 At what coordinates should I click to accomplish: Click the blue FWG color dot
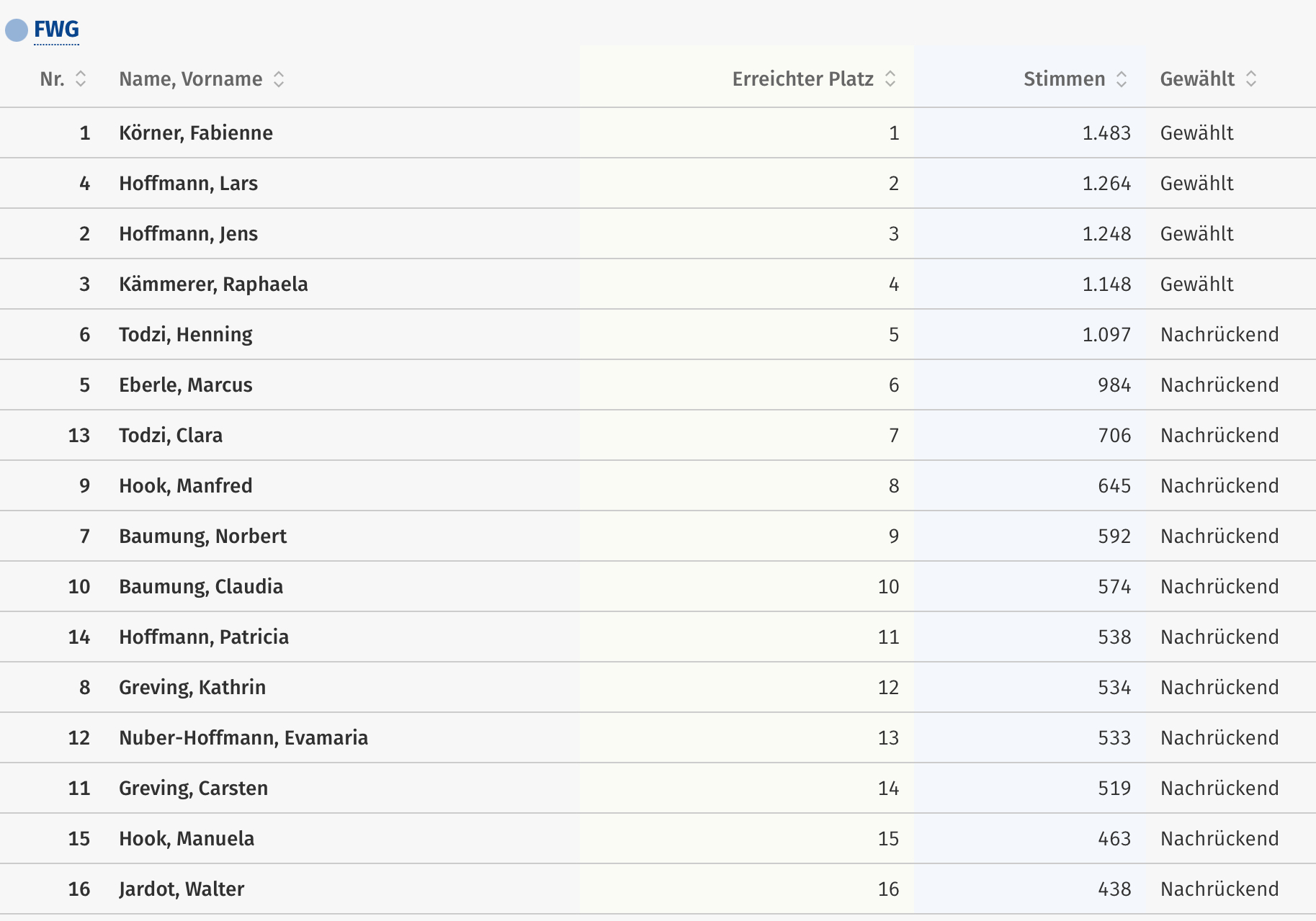coord(17,30)
